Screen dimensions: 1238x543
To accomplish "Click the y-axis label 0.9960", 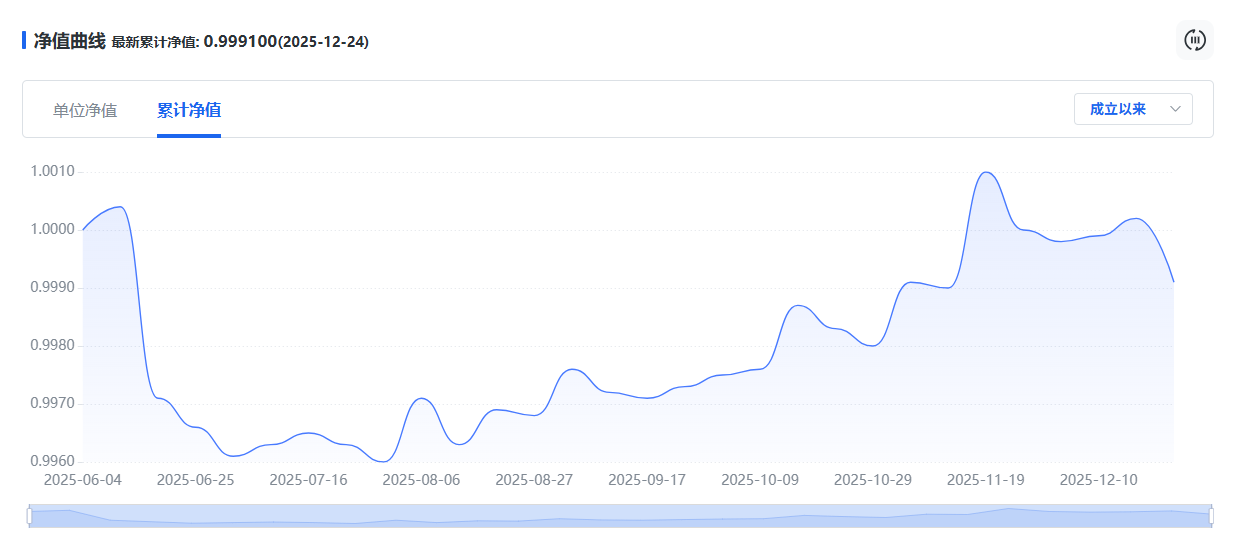I will (x=52, y=462).
